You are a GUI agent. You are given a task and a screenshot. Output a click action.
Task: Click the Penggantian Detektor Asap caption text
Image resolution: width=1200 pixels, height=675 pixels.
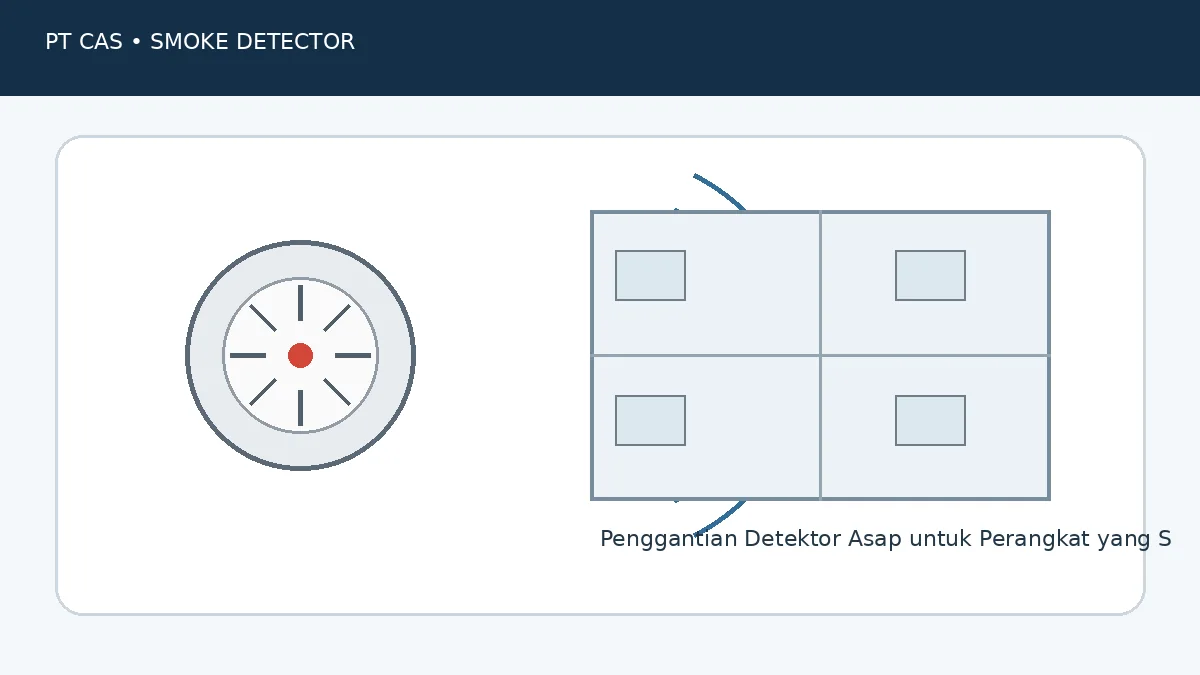885,539
